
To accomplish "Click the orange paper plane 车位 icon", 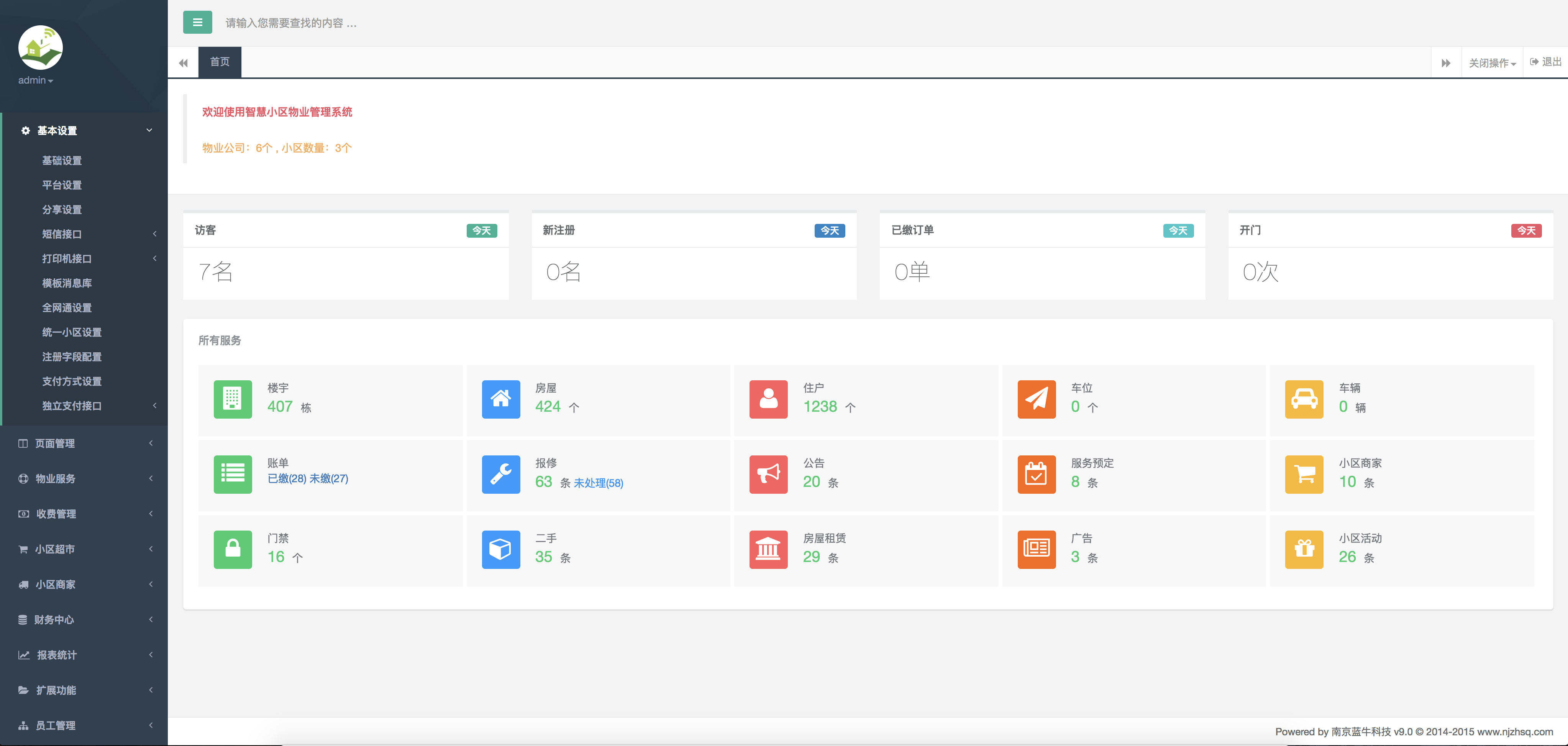I will (1036, 399).
